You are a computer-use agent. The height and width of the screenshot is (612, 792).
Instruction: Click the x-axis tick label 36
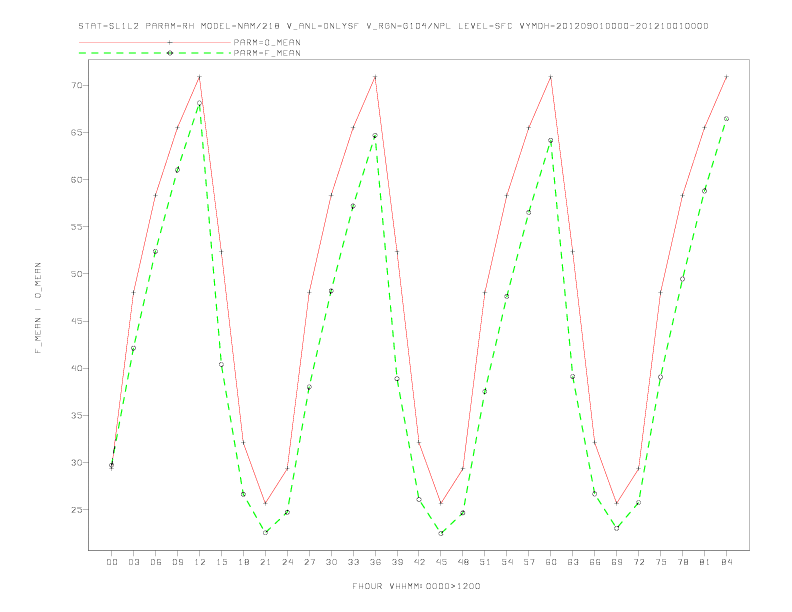click(x=375, y=562)
